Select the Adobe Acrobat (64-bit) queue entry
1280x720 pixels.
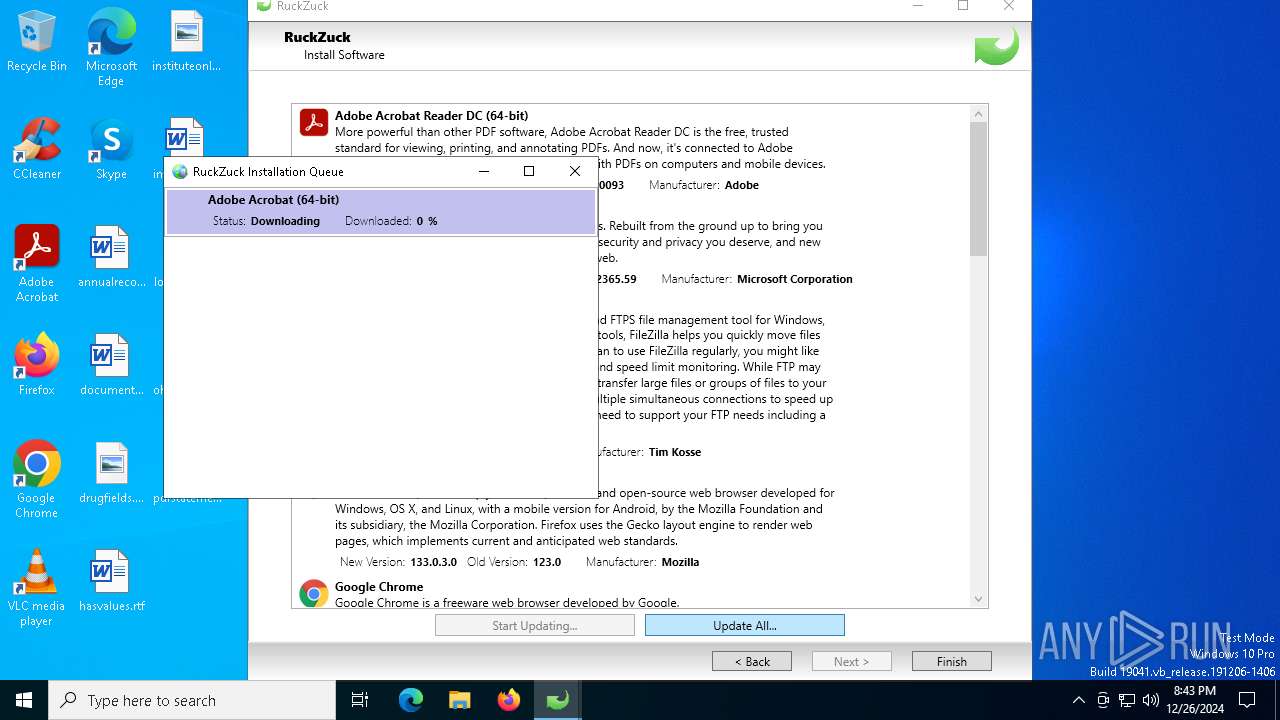381,211
